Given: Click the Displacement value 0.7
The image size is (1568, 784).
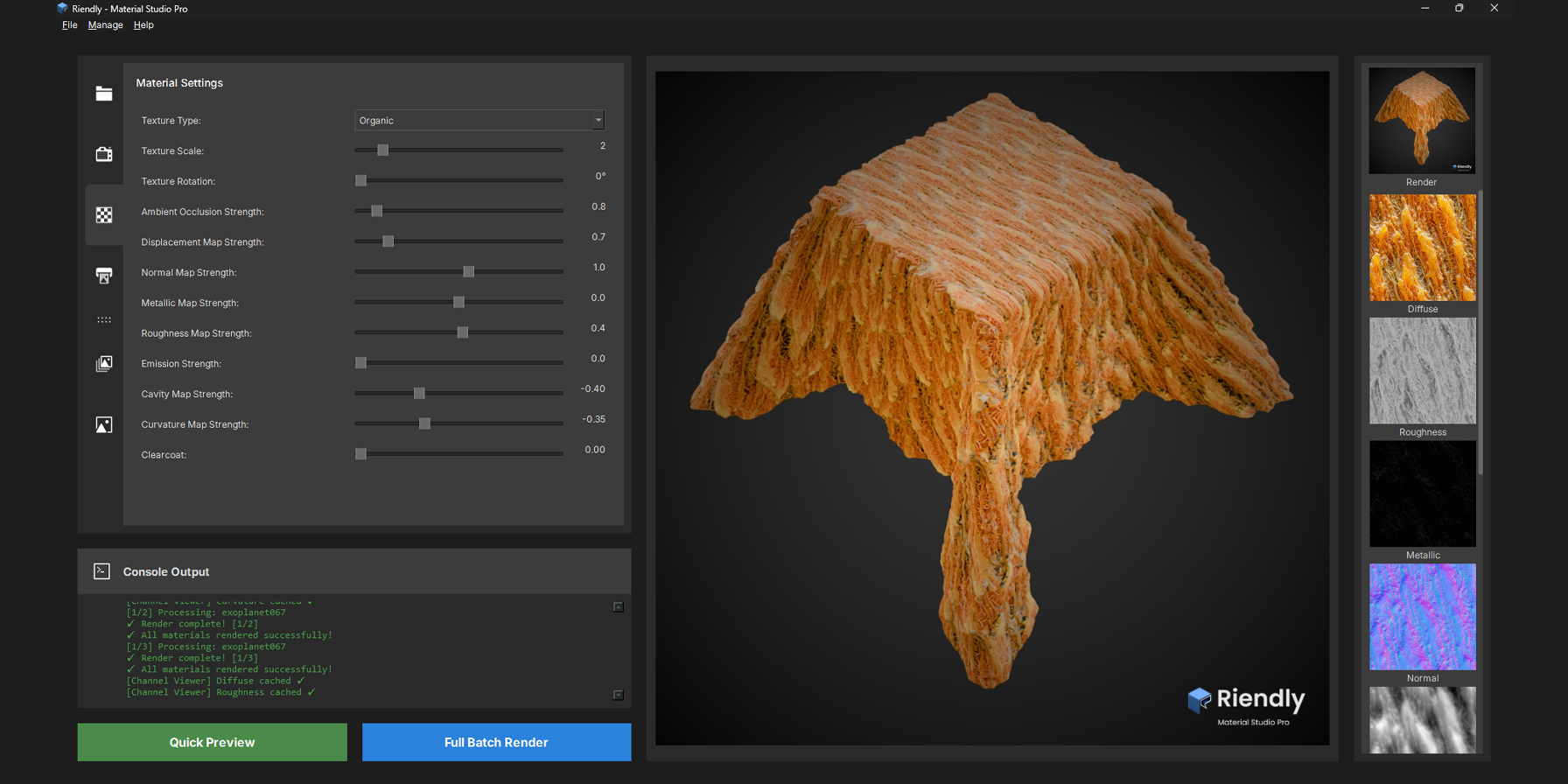Looking at the screenshot, I should point(598,237).
